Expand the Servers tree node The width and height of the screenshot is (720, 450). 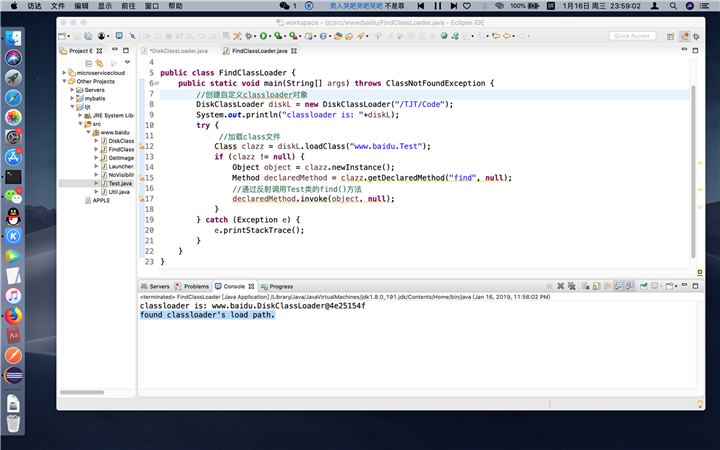click(x=72, y=90)
